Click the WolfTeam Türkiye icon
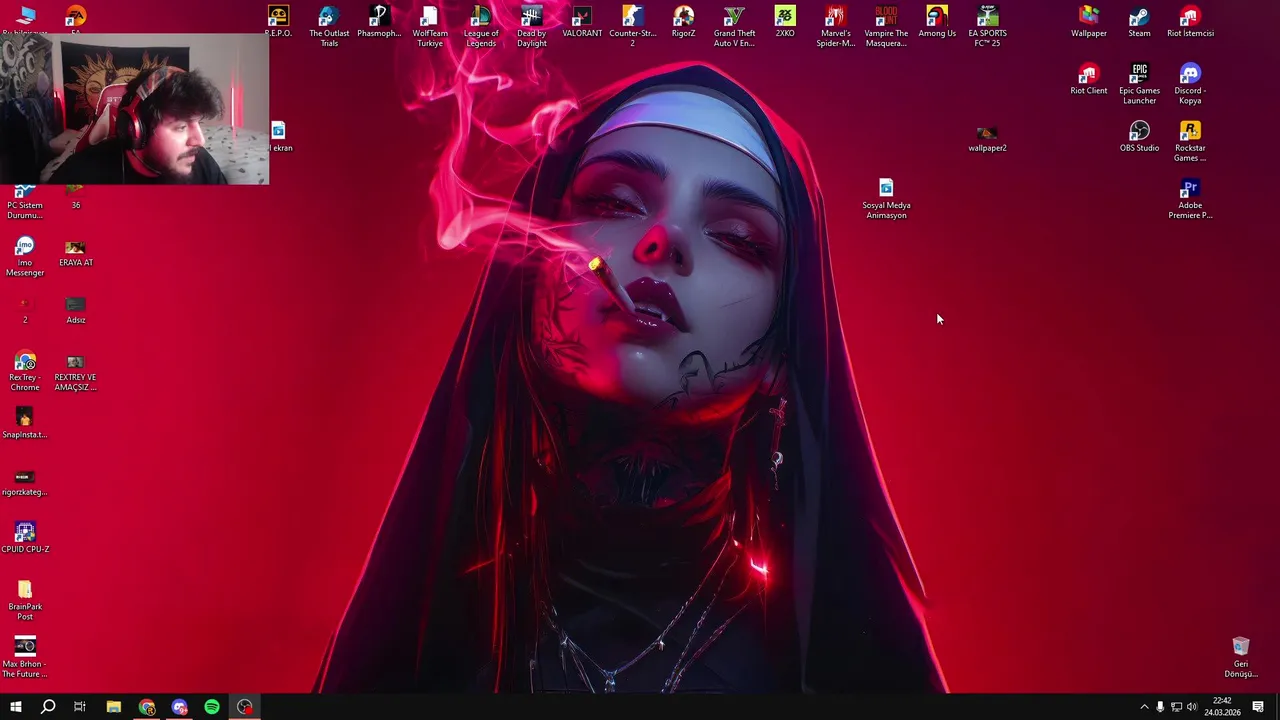 coord(430,26)
